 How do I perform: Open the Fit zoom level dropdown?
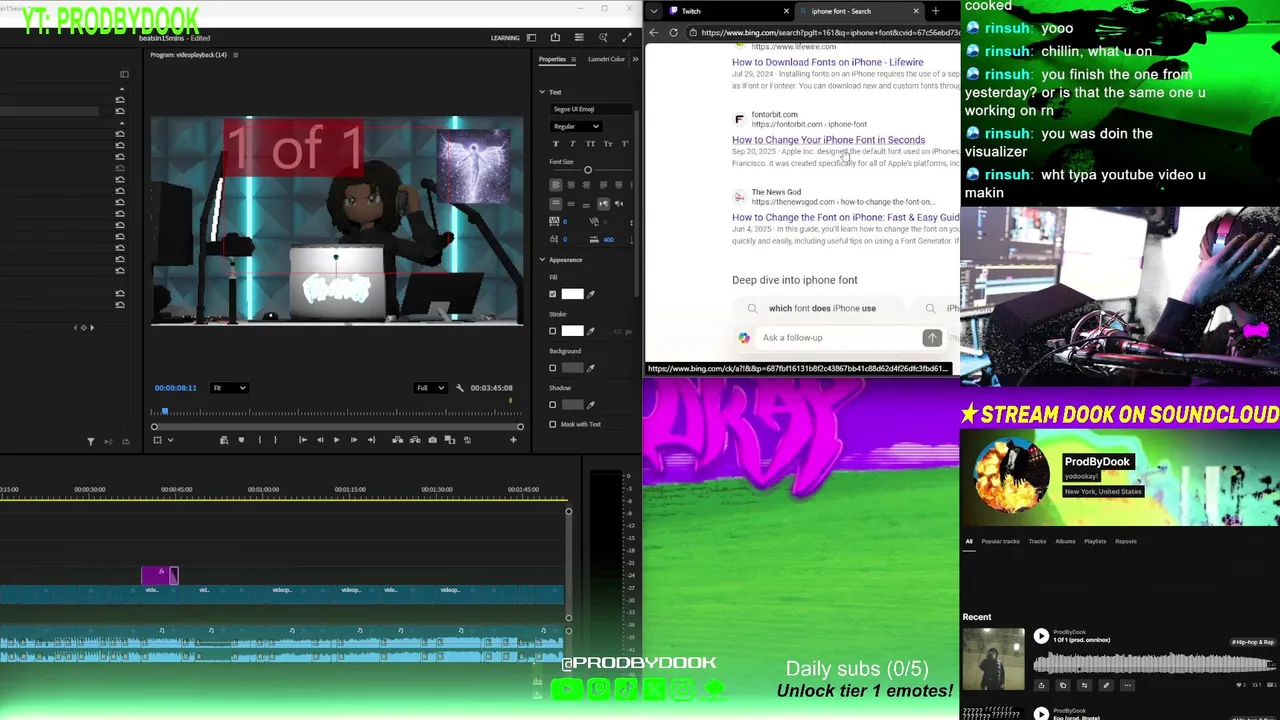click(x=229, y=388)
